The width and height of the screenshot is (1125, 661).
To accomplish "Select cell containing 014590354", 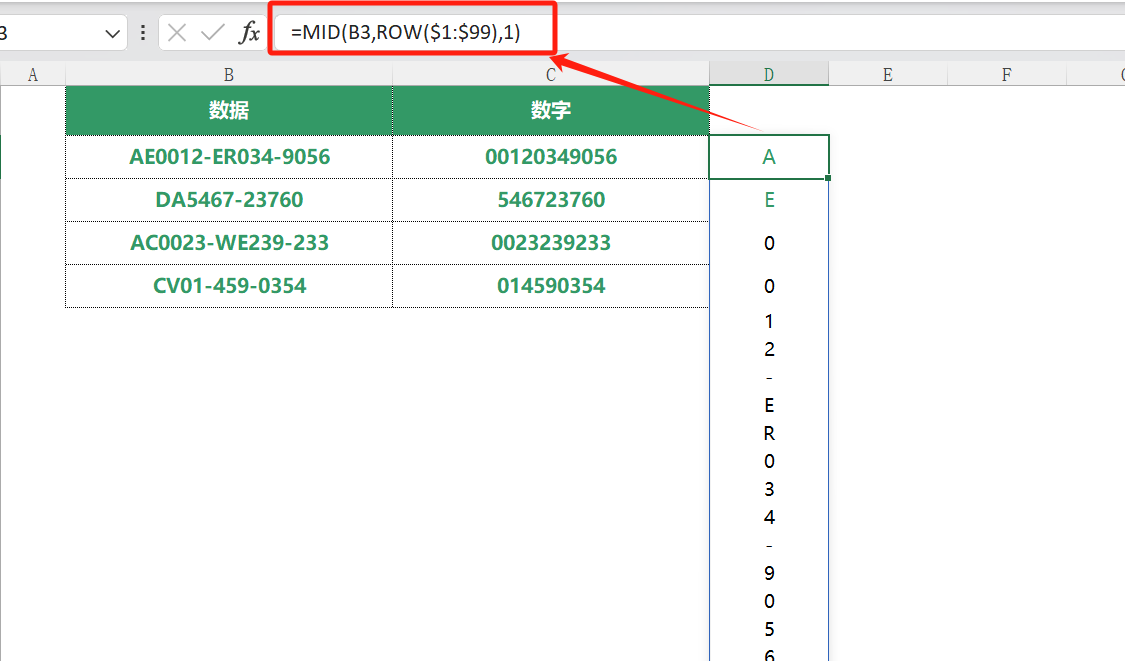I will coord(551,286).
